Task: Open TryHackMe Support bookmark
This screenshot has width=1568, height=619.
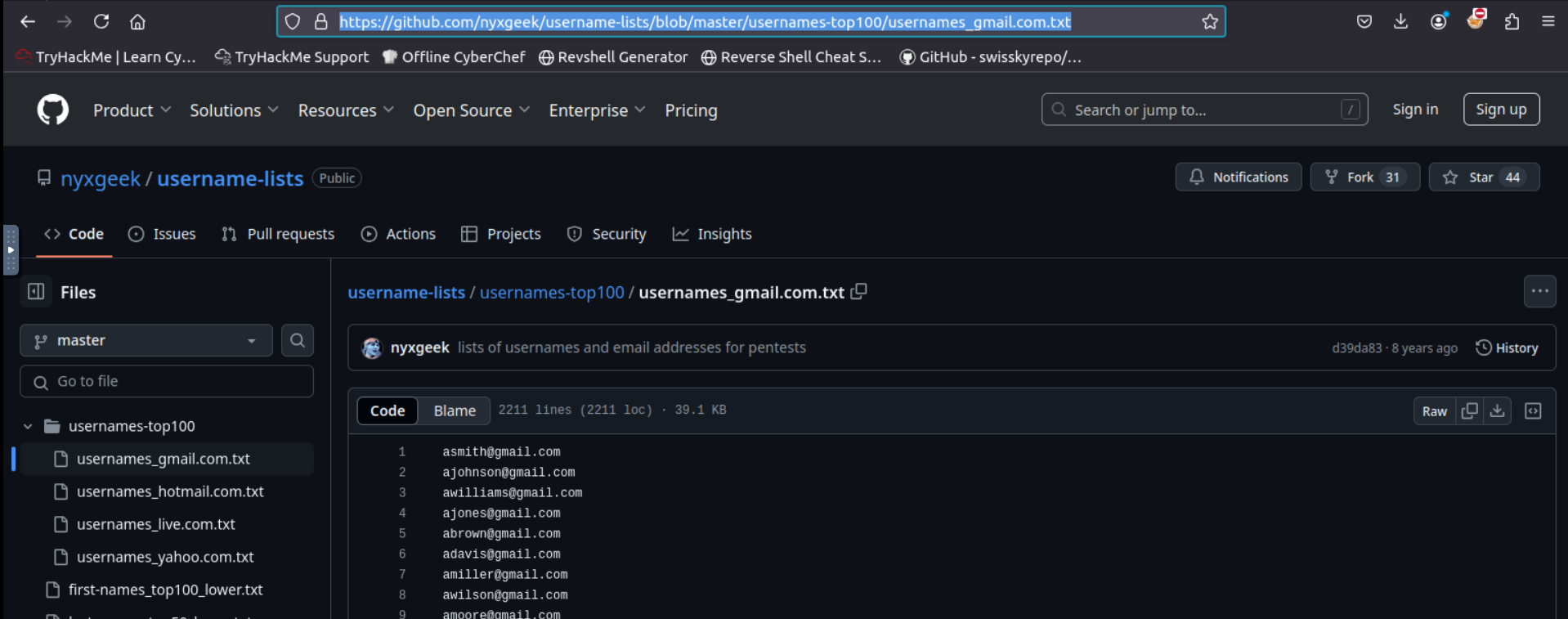Action: coord(292,56)
